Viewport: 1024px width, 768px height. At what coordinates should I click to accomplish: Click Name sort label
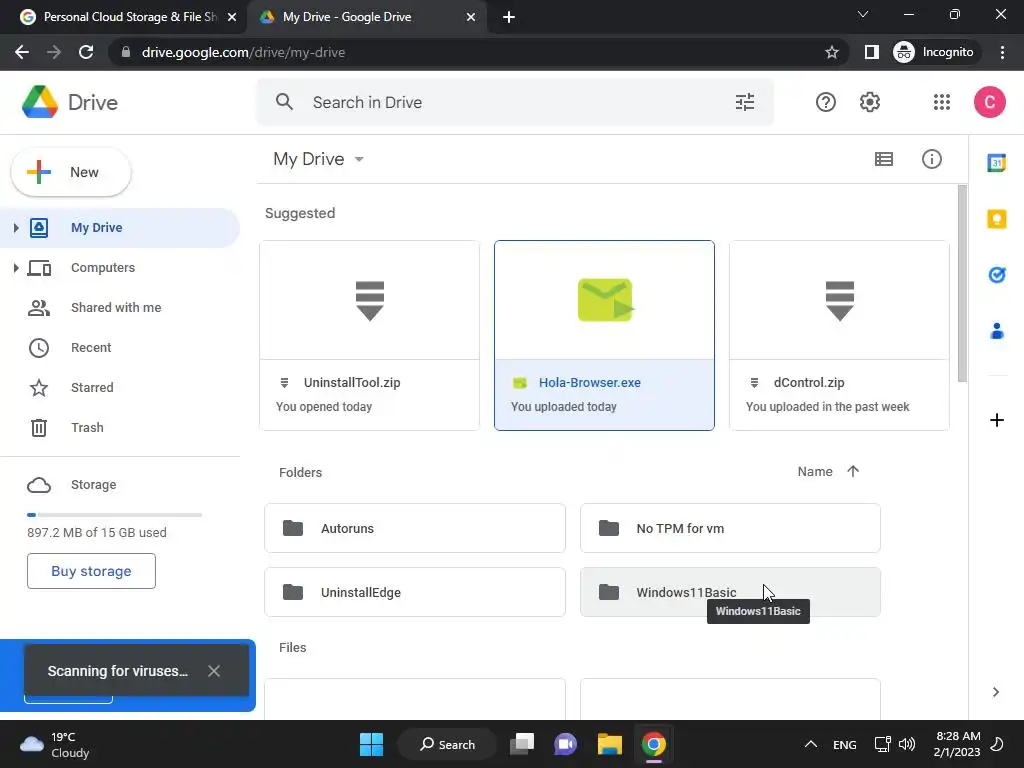pyautogui.click(x=814, y=472)
